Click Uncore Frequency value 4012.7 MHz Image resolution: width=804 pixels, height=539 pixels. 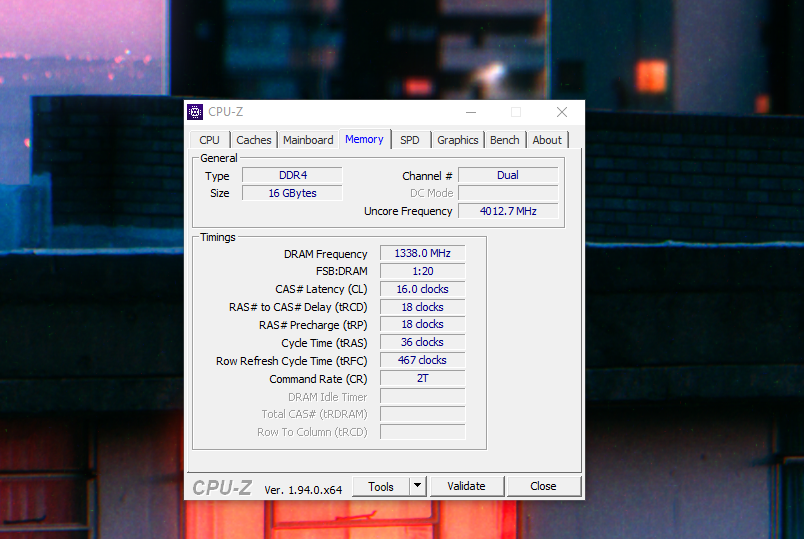point(508,211)
